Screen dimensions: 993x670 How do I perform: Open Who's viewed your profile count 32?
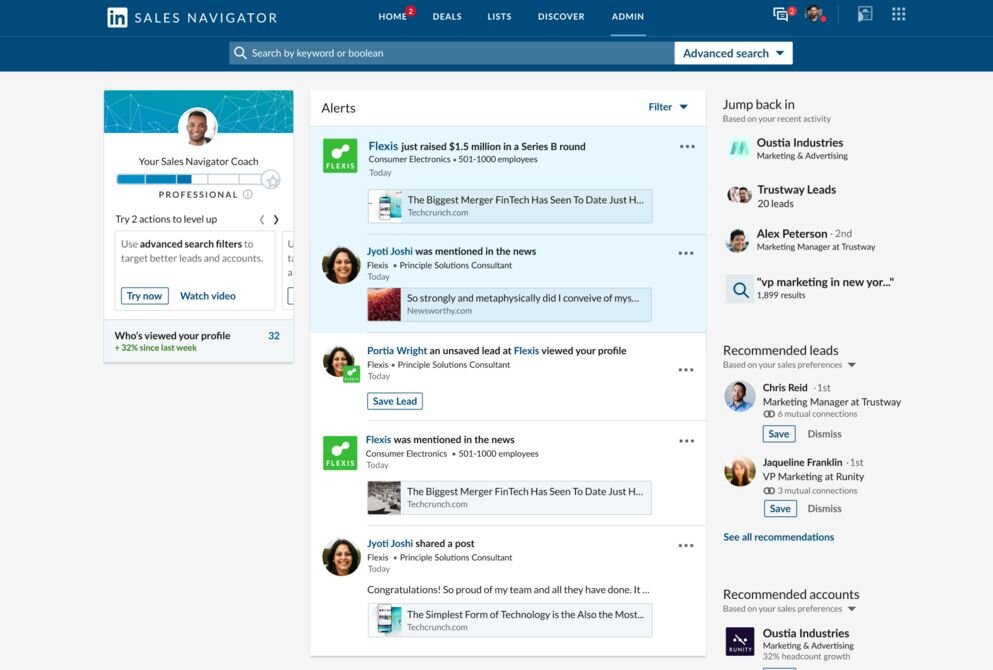click(x=274, y=336)
